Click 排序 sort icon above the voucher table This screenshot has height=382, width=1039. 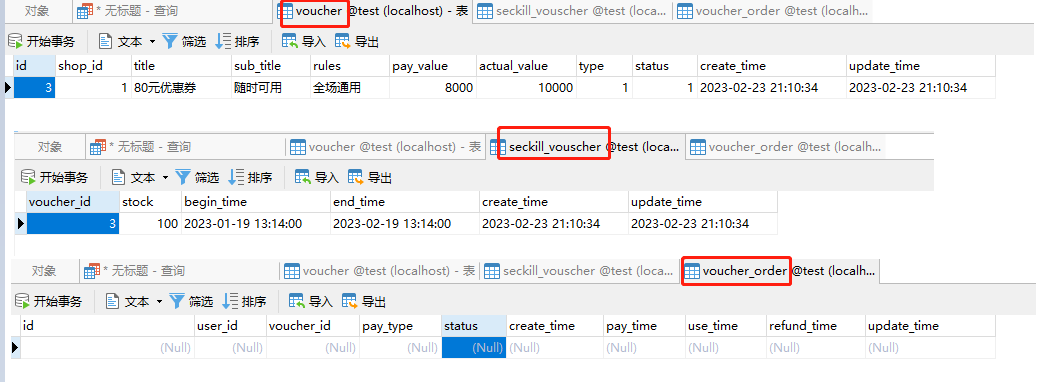click(223, 41)
